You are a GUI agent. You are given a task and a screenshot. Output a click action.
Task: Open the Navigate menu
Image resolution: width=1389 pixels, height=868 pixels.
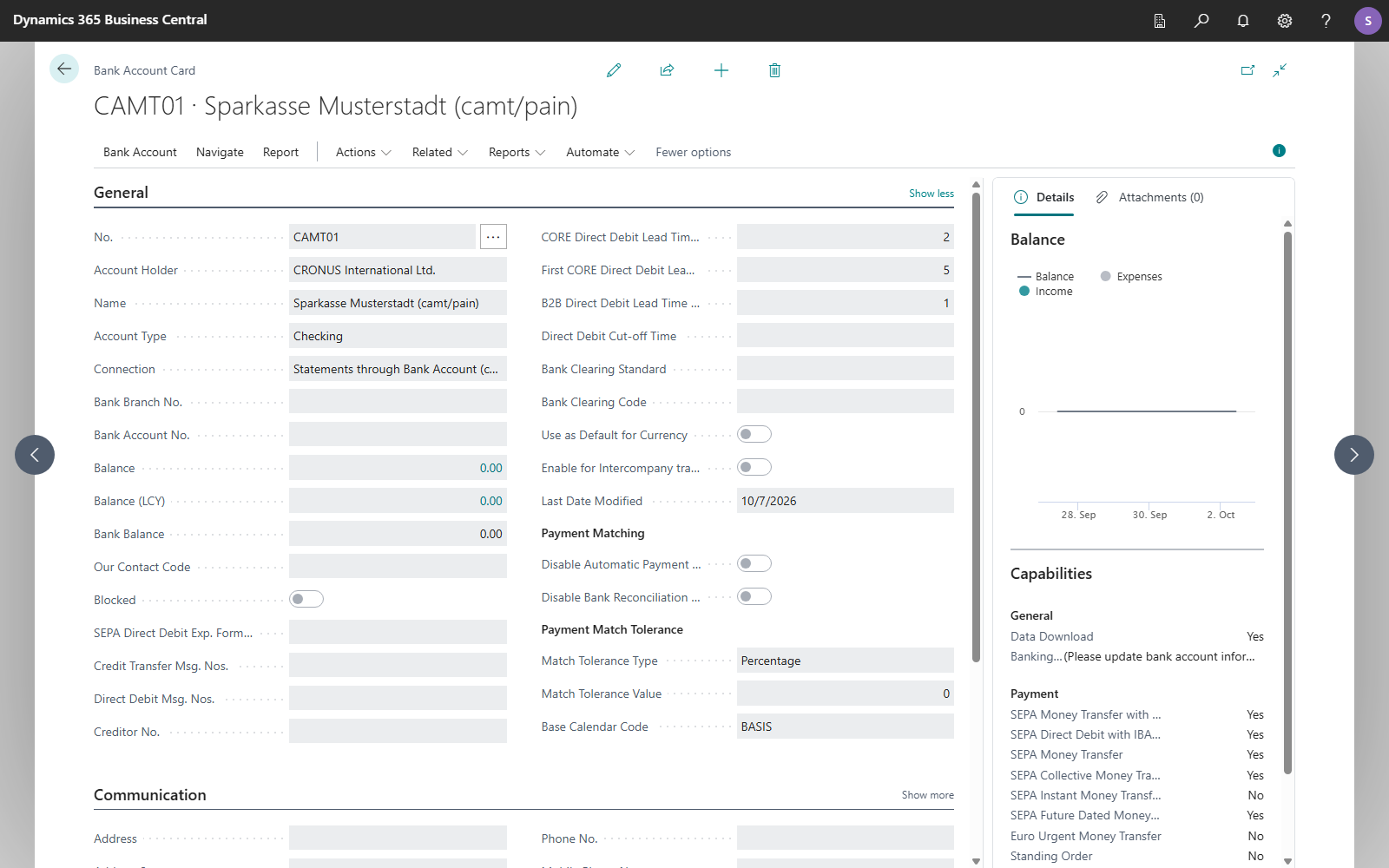pos(220,152)
